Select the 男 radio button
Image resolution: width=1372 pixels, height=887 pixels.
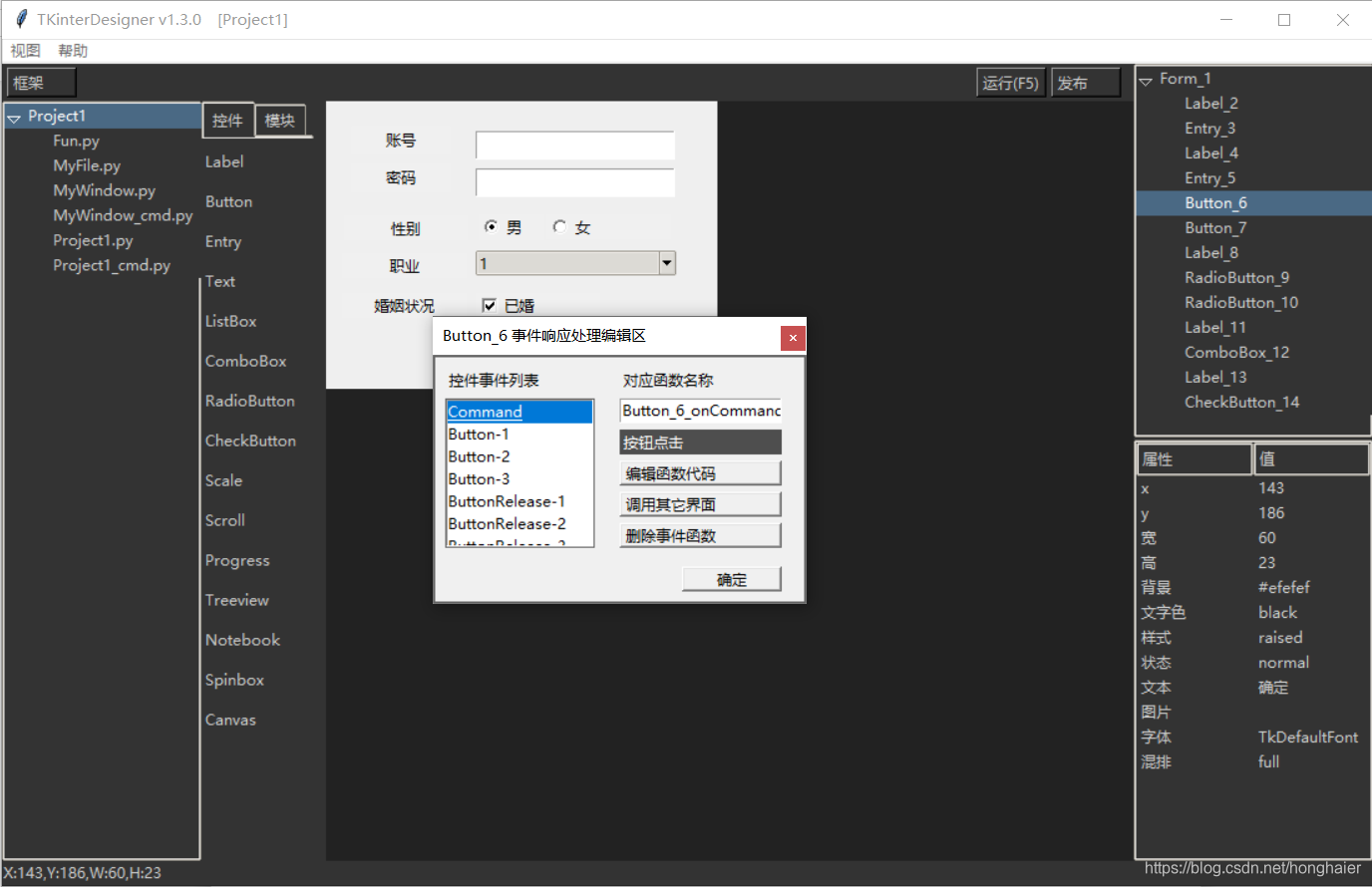(491, 227)
